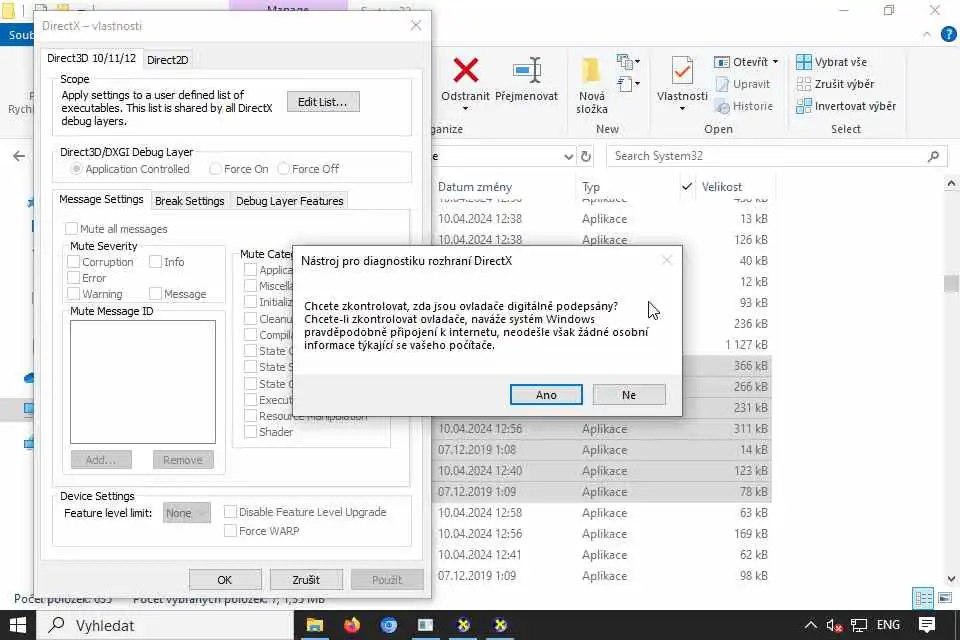Image resolution: width=960 pixels, height=640 pixels.
Task: Expand address bar history dropdown in Explorer
Action: click(568, 156)
